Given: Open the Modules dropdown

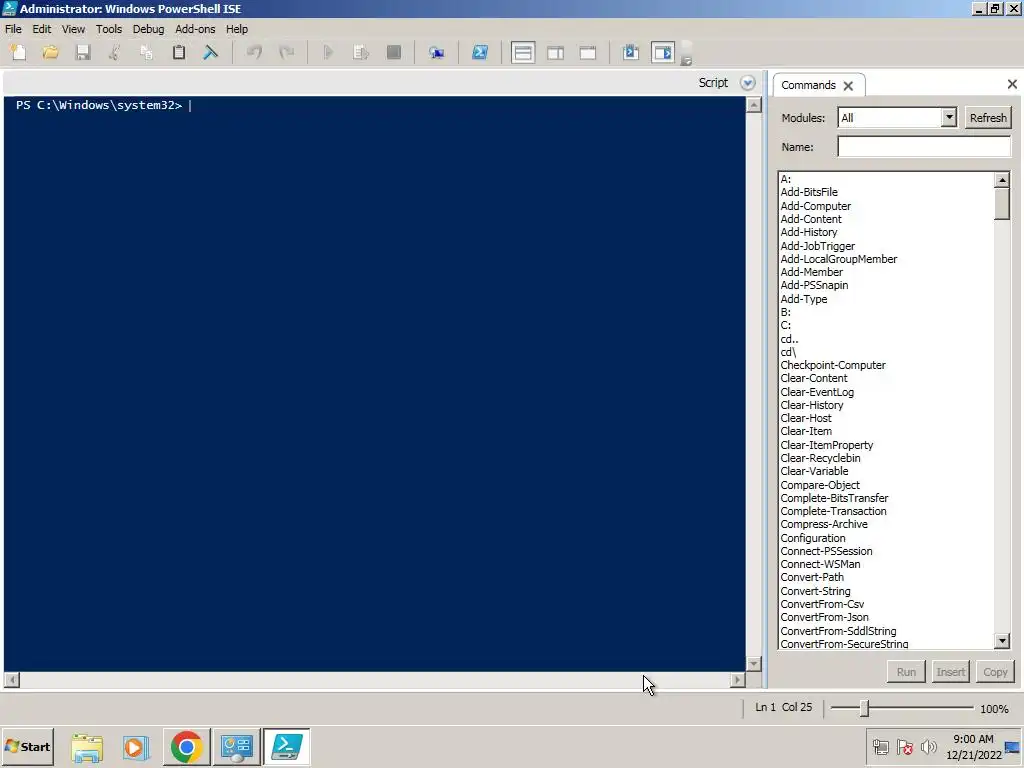Looking at the screenshot, I should pos(949,118).
